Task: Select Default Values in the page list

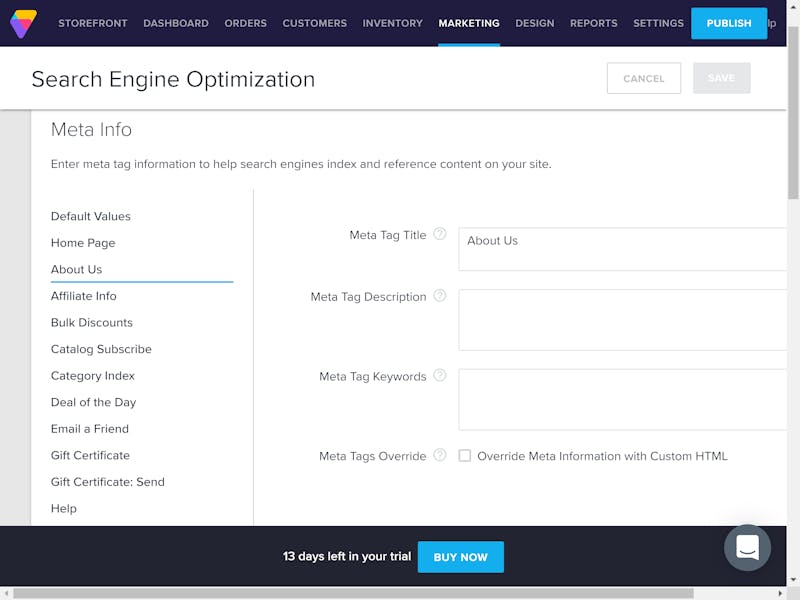Action: (91, 216)
